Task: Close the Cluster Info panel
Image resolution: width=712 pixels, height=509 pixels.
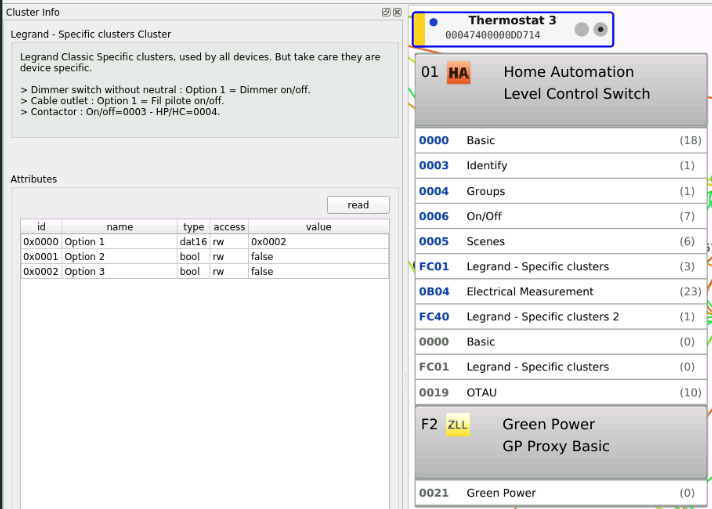Action: click(x=397, y=12)
